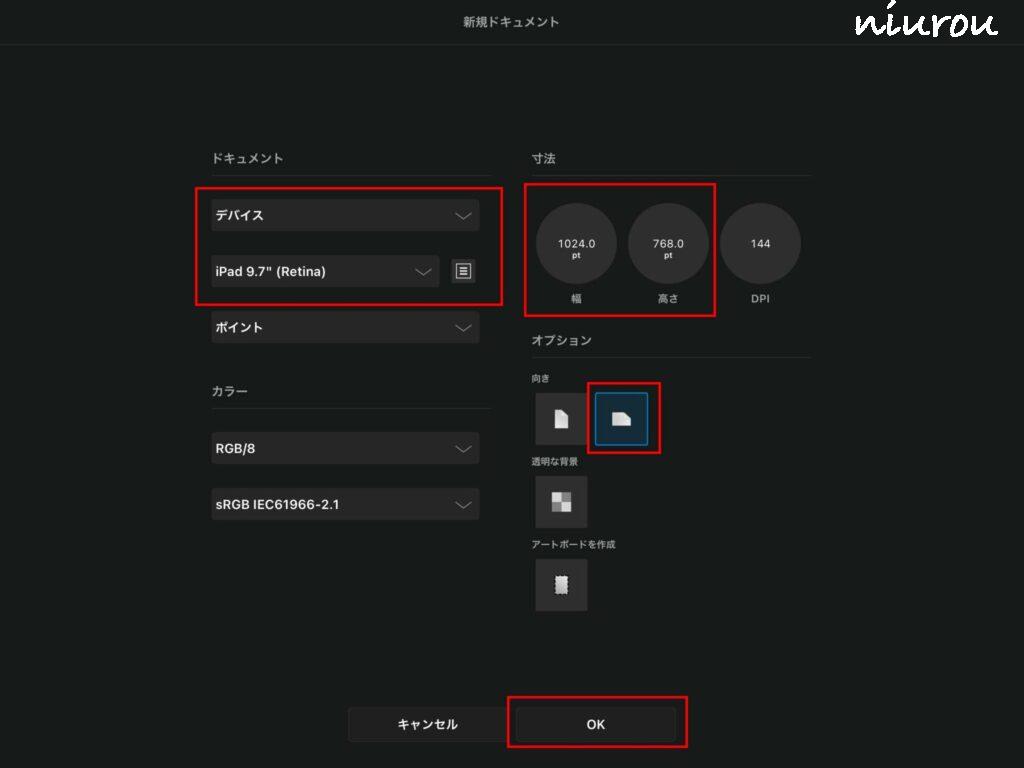
Task: Click the 向き orientation label
Action: [541, 379]
